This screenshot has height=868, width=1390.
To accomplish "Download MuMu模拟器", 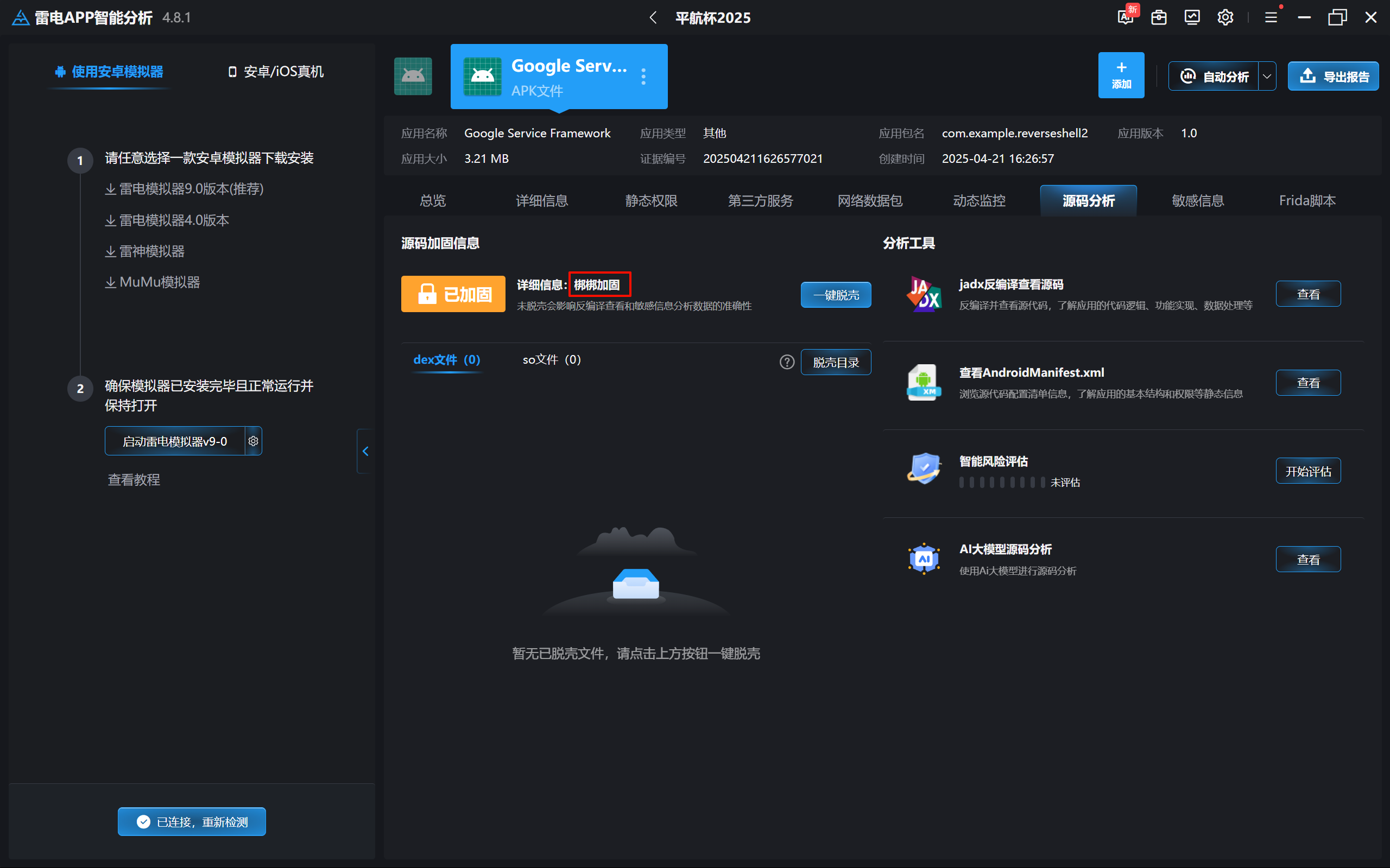I will [x=153, y=282].
